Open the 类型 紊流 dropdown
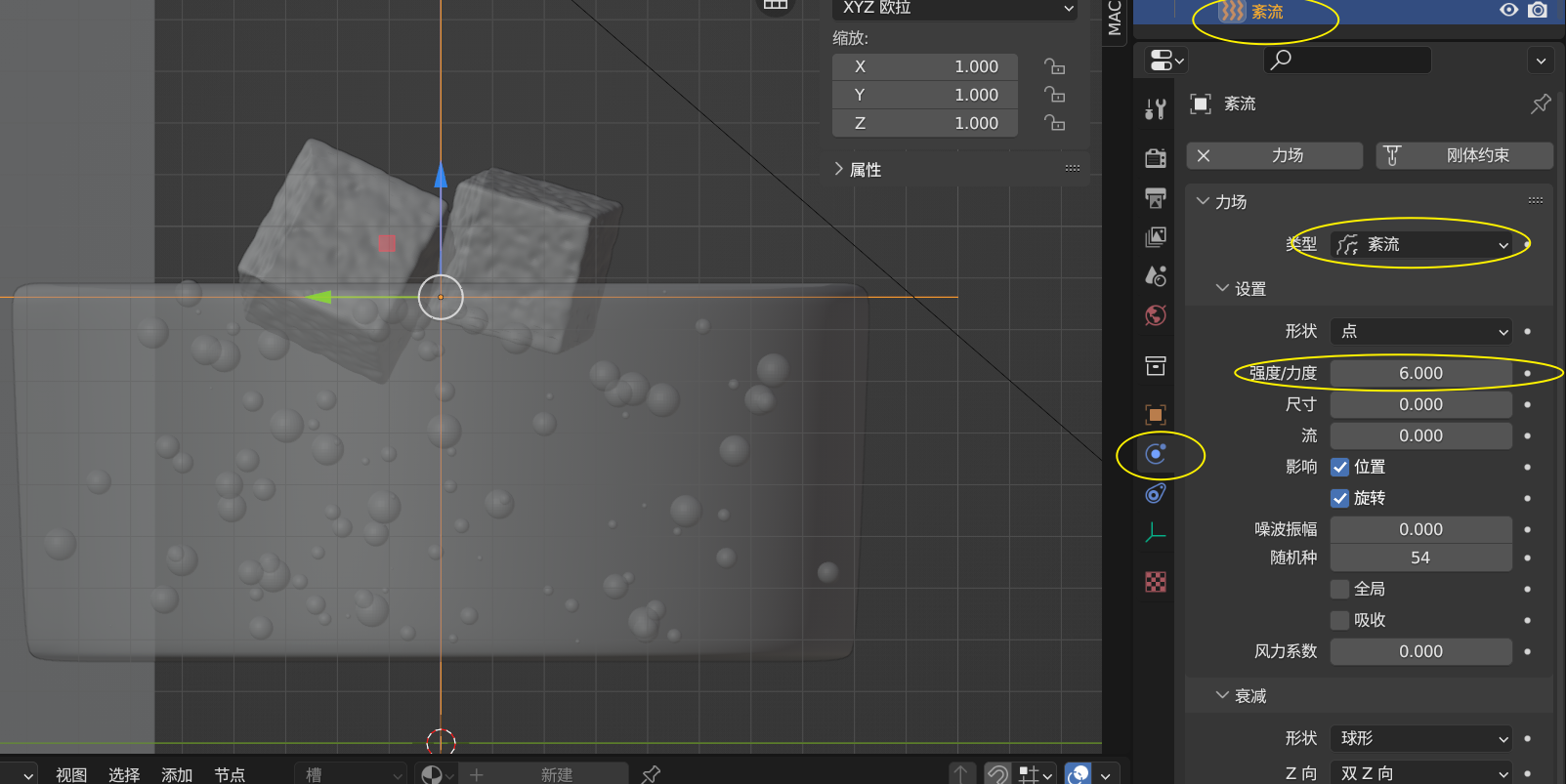Image resolution: width=1566 pixels, height=784 pixels. [x=1421, y=244]
